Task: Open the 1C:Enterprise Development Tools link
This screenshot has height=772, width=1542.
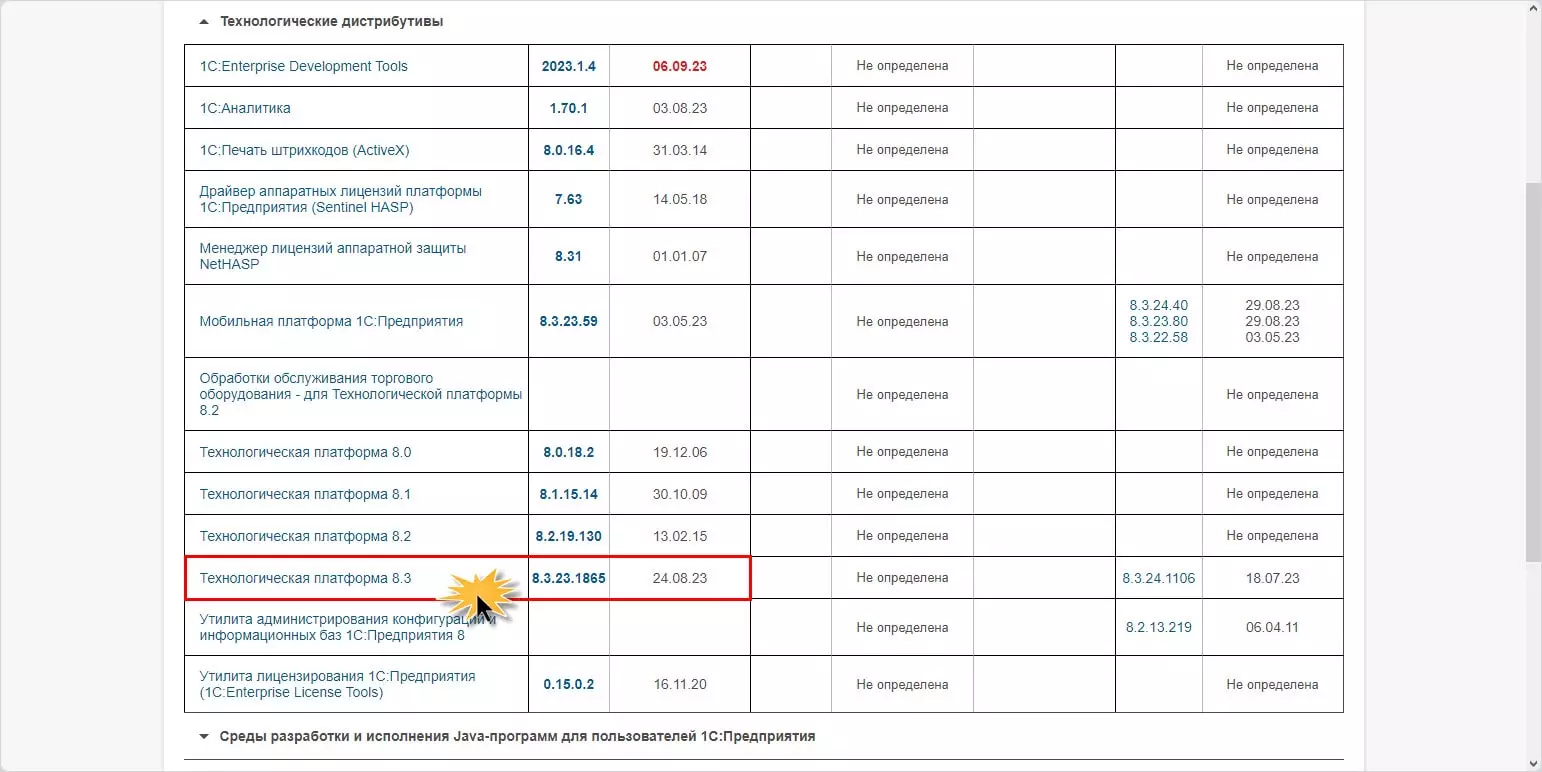Action: (x=304, y=66)
